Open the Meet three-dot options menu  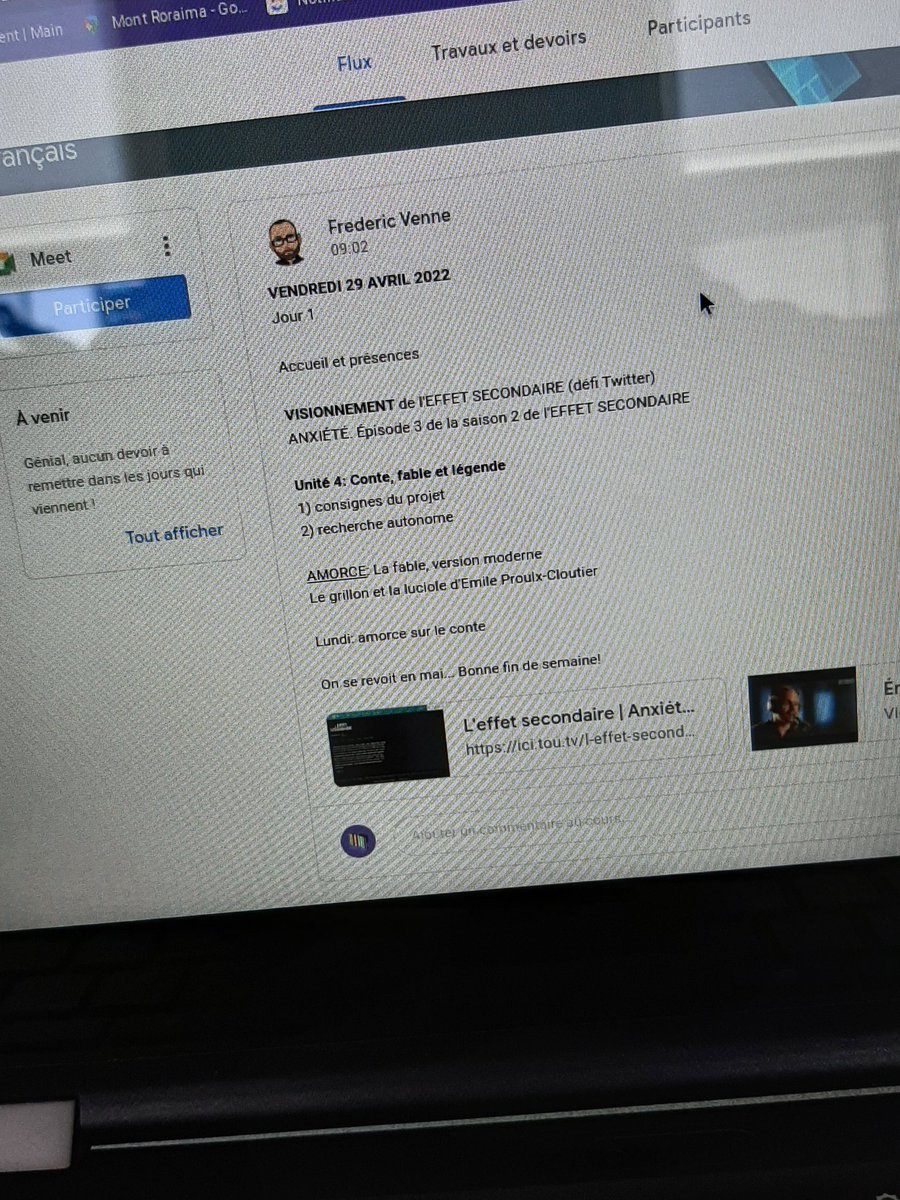click(x=166, y=245)
